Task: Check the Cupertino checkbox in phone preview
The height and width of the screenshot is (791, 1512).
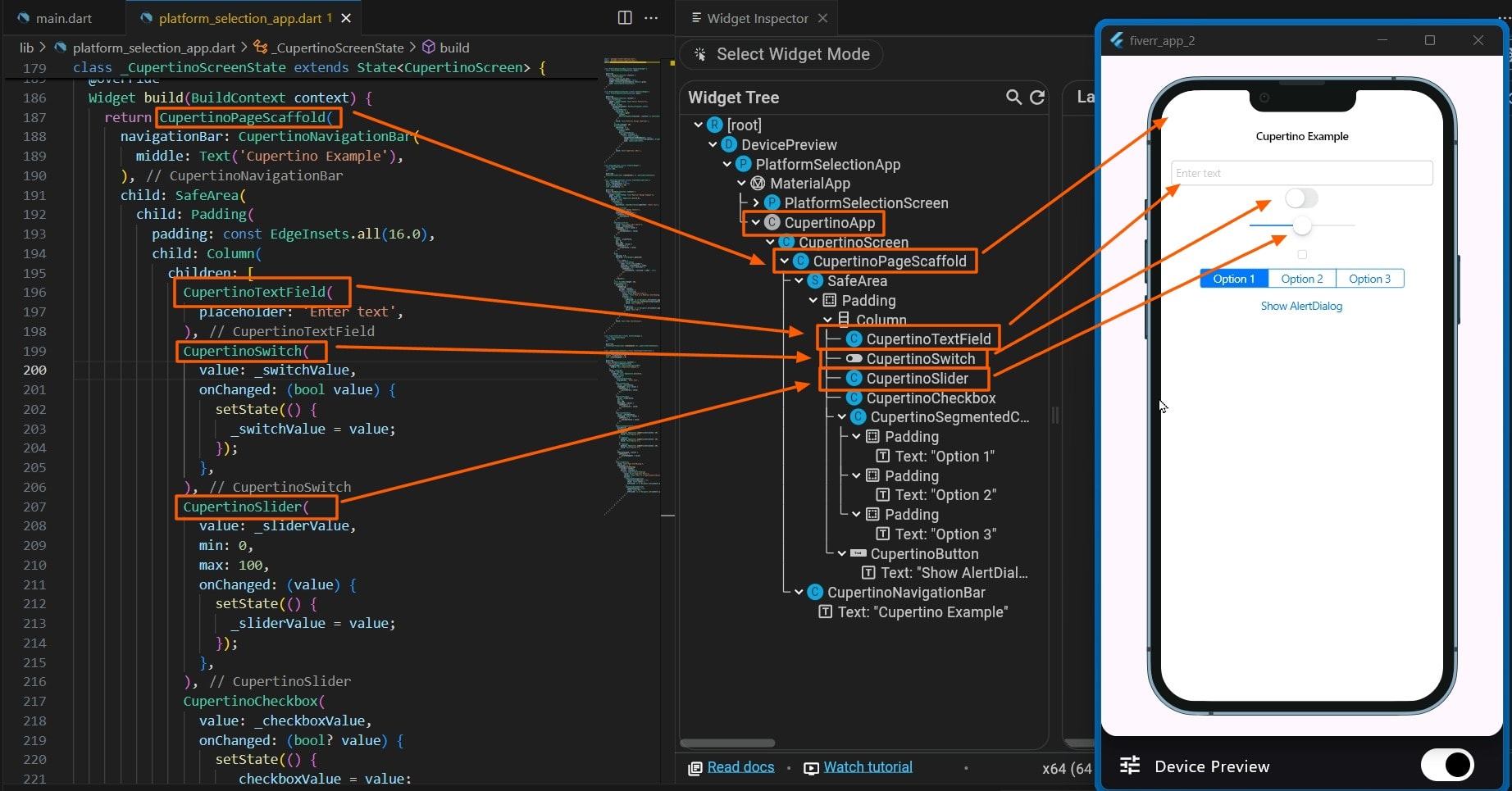Action: pyautogui.click(x=1302, y=254)
